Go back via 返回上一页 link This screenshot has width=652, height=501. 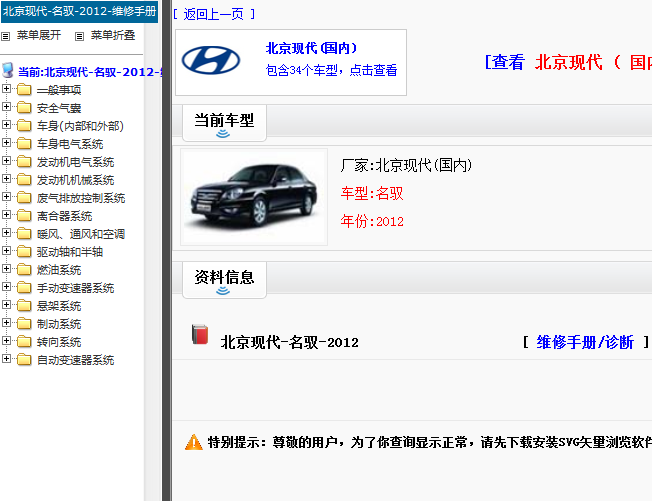point(214,15)
